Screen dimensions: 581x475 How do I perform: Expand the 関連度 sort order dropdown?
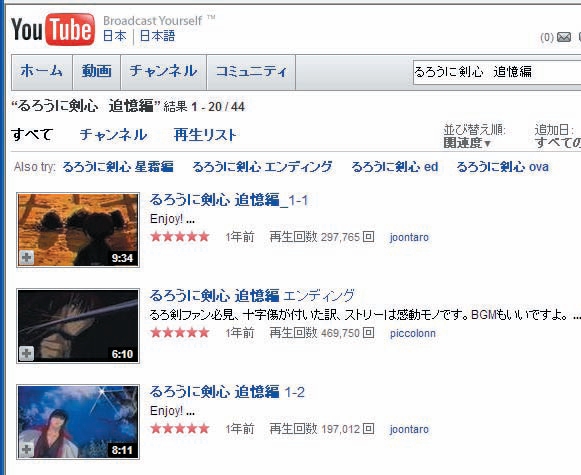tap(467, 143)
